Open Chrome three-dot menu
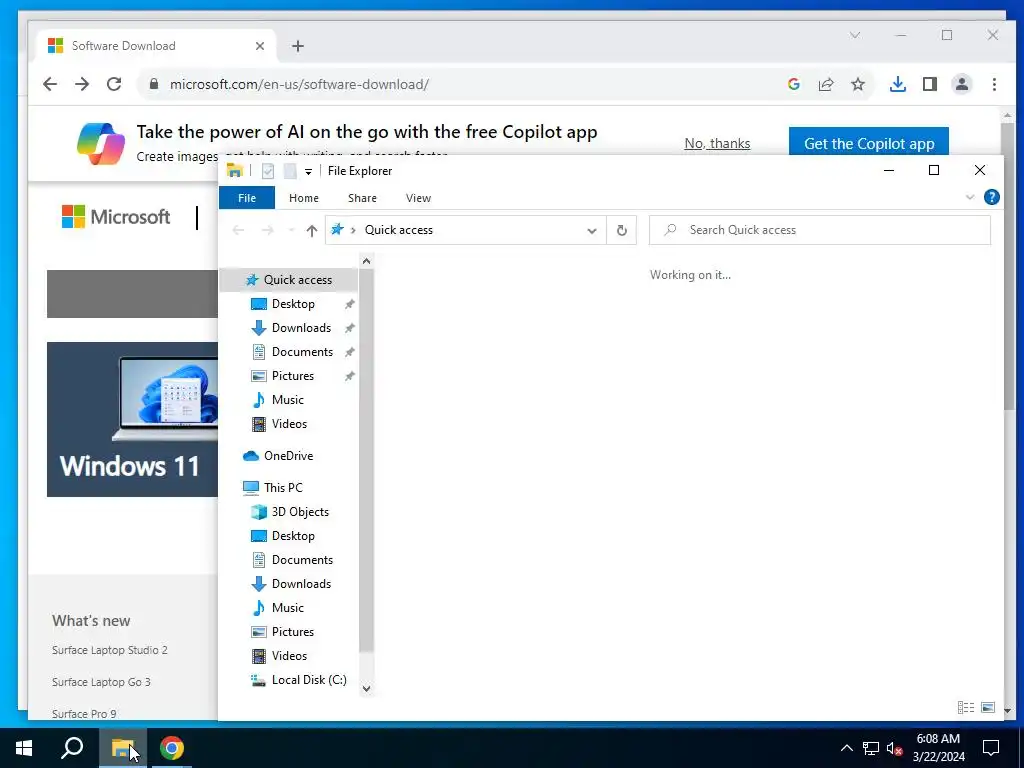 tap(994, 84)
